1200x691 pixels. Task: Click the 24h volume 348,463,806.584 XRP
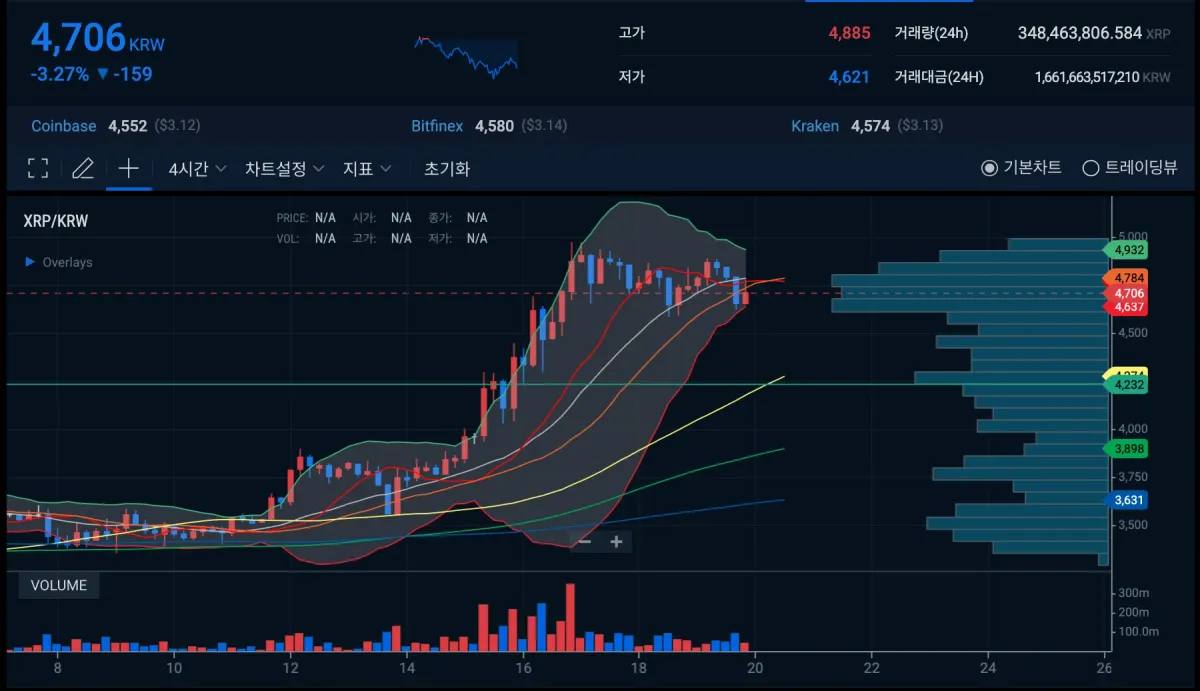coord(1094,33)
